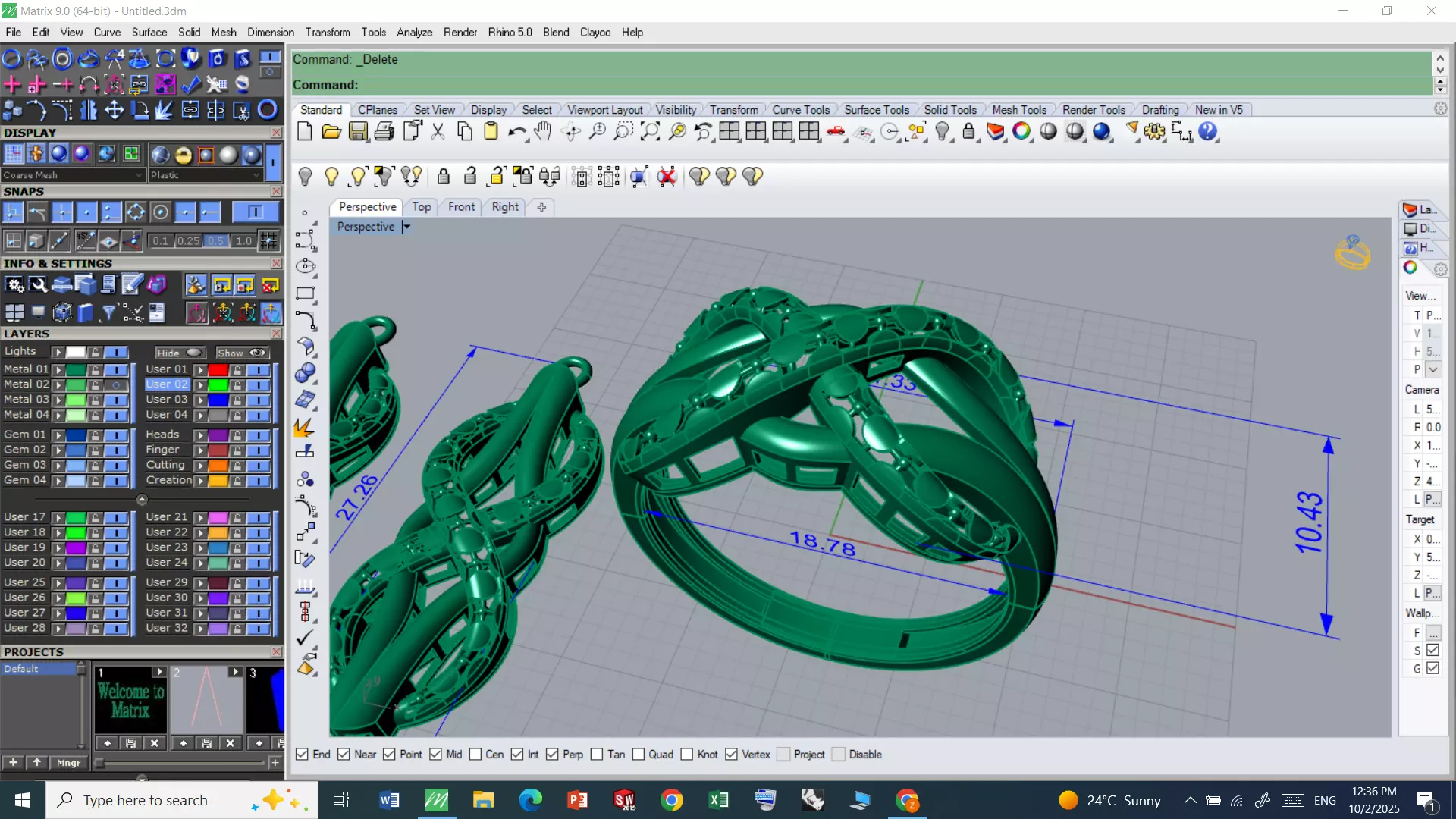Expand the Heads layer arrow
This screenshot has width=1456, height=819.
[x=200, y=435]
